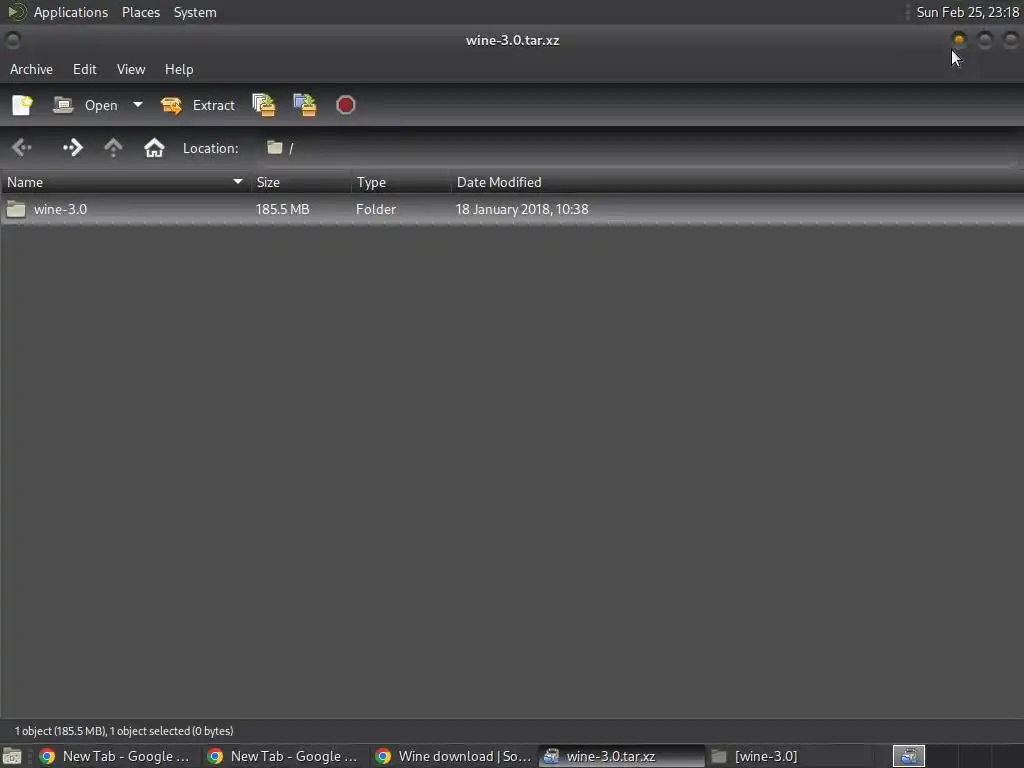Click the Add folder to archive icon

pyautogui.click(x=305, y=105)
